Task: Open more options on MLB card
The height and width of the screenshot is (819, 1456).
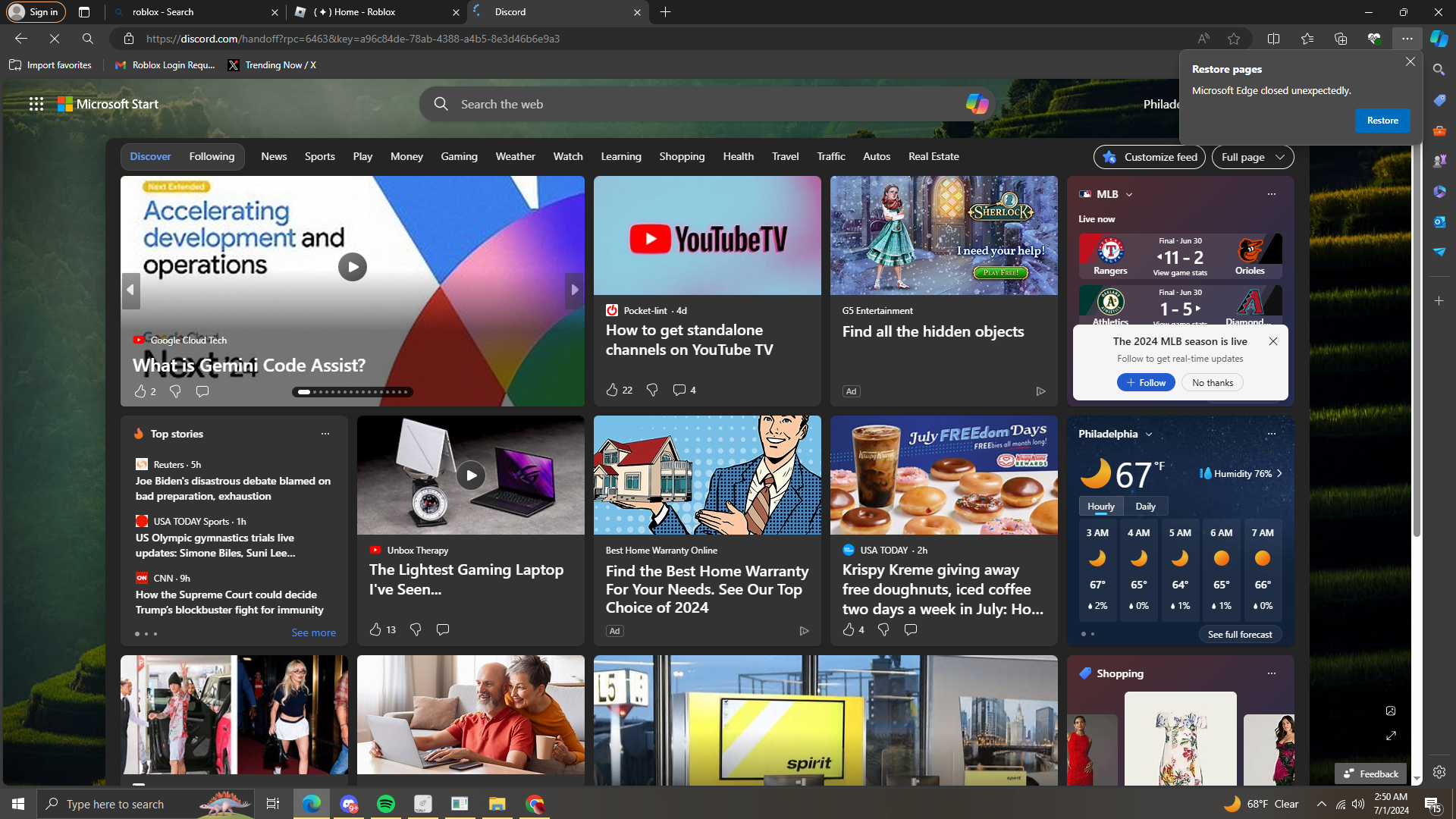Action: point(1272,194)
